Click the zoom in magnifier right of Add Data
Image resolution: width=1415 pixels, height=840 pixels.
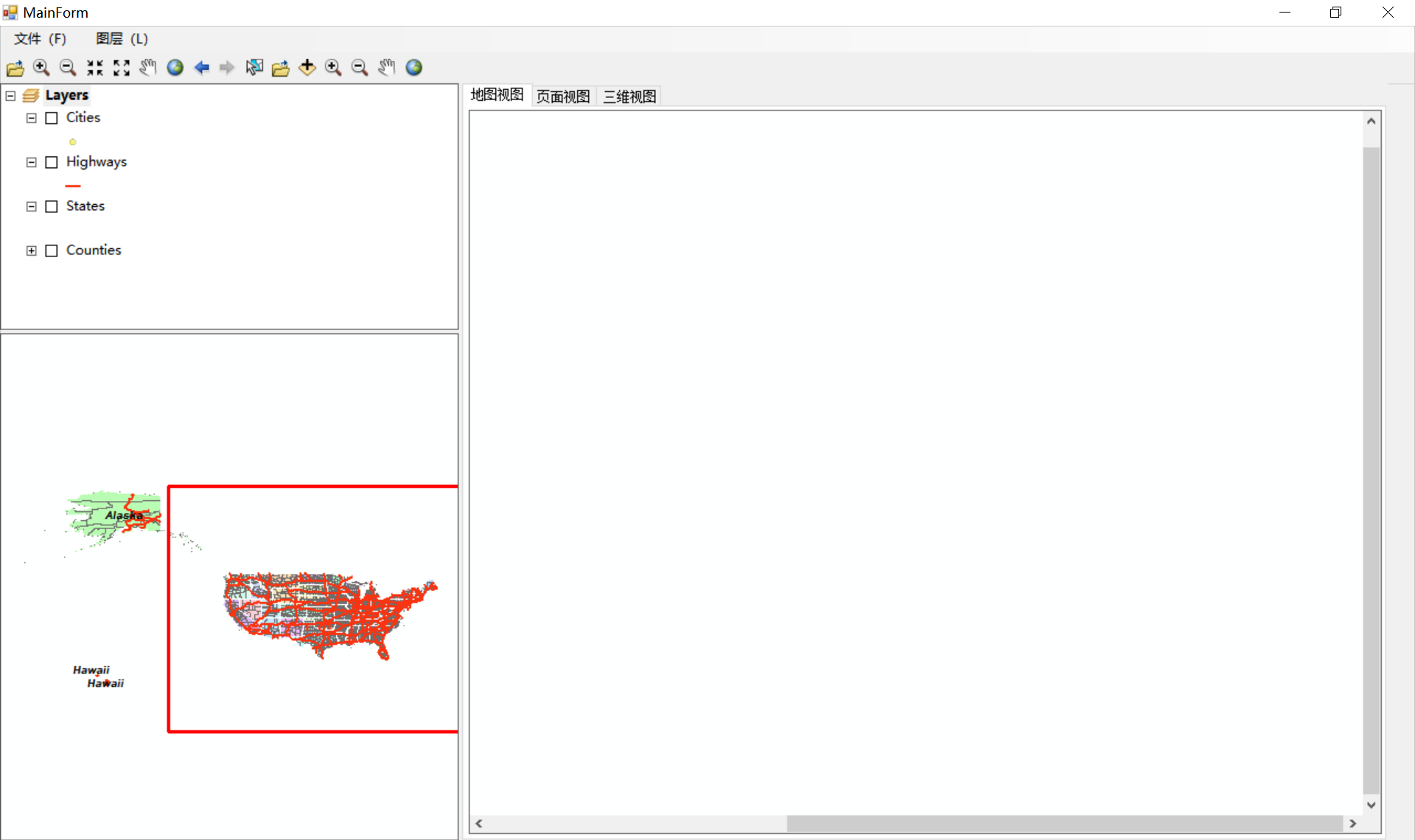[x=333, y=68]
